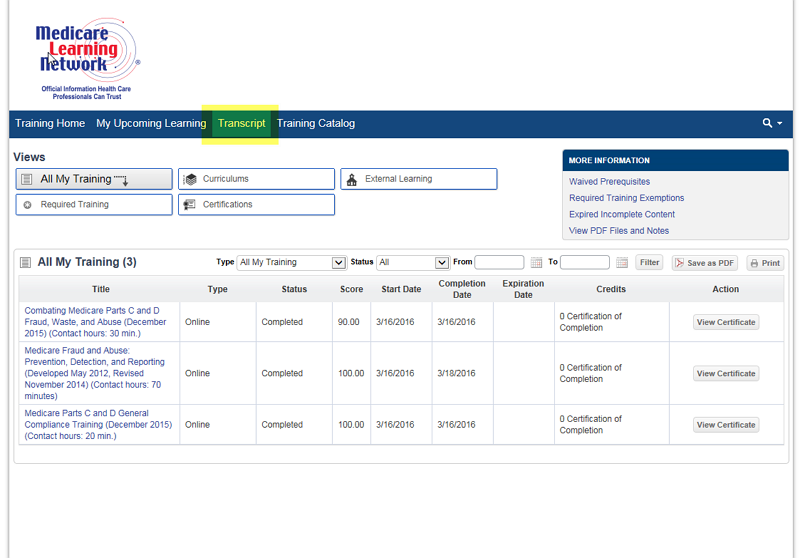Click the MORE INFORMATION panel header
Viewport: 800px width, 558px height.
click(x=675, y=160)
